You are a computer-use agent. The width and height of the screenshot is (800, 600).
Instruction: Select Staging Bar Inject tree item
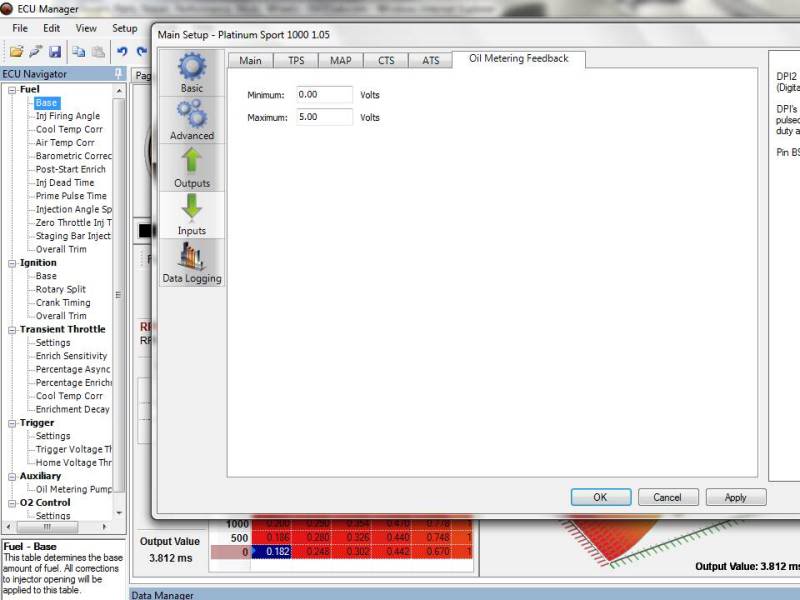click(x=73, y=236)
